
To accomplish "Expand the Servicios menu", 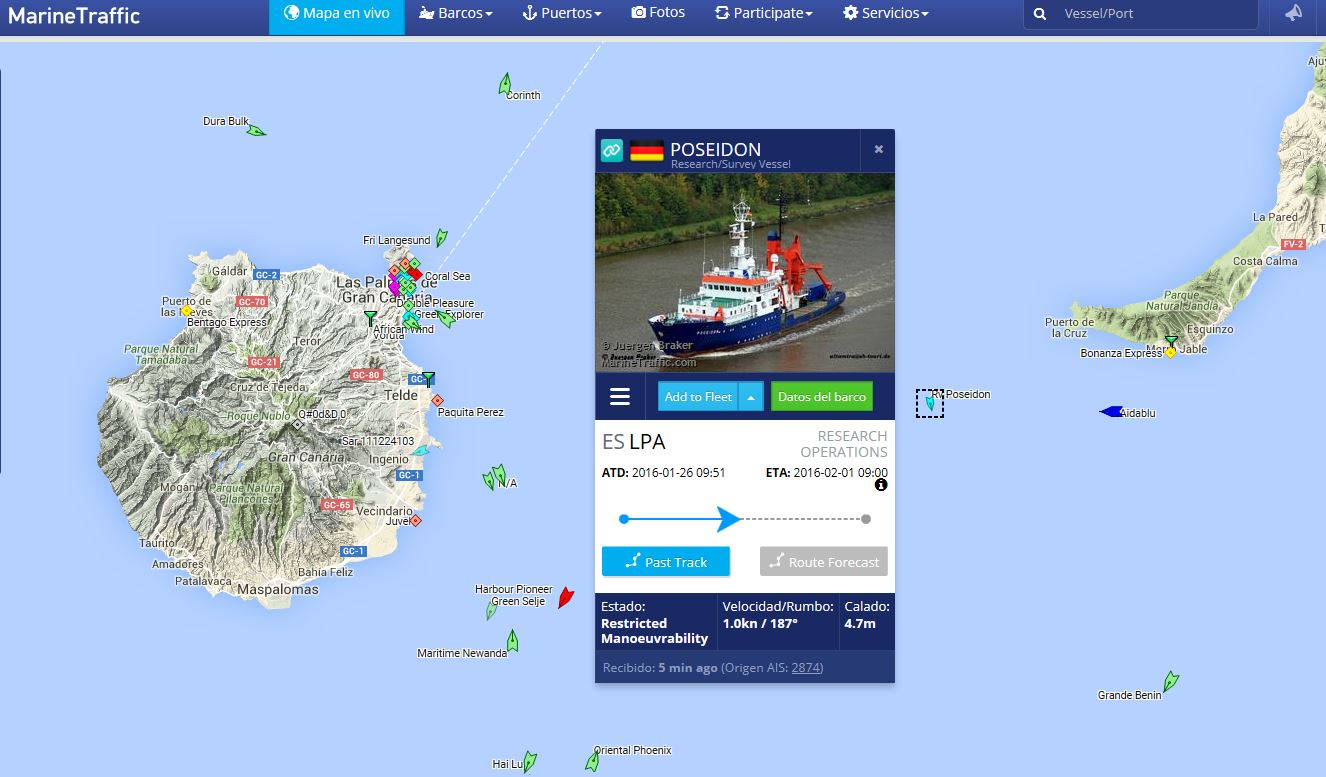I will pos(886,14).
